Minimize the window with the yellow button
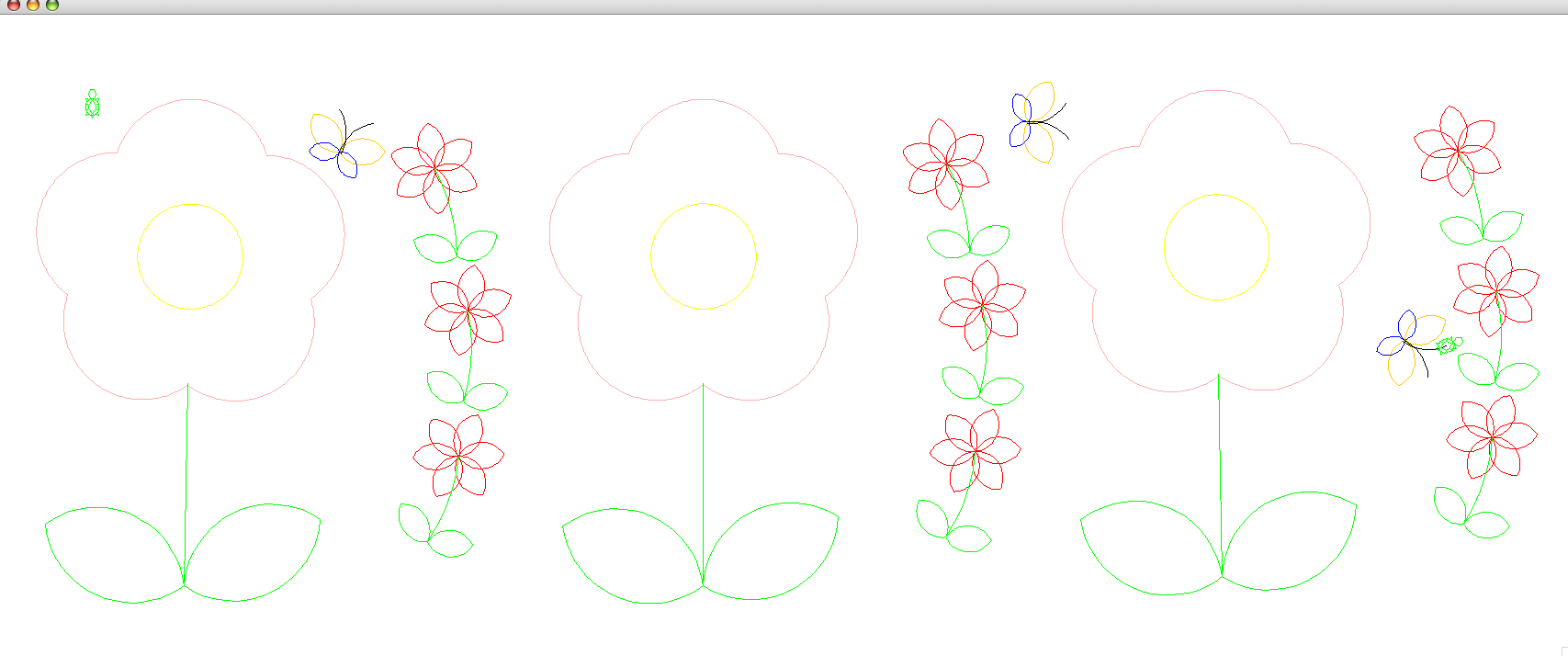The height and width of the screenshot is (656, 1568). point(33,5)
